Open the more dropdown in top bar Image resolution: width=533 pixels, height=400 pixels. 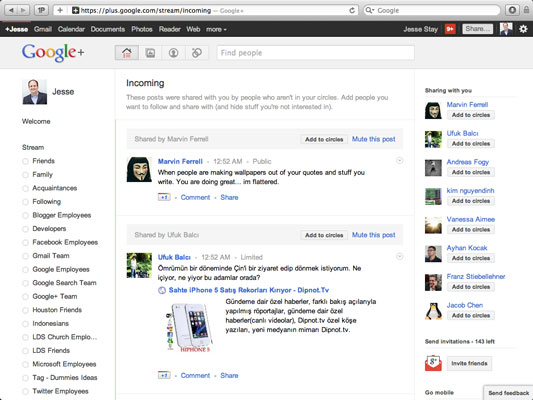coord(216,29)
